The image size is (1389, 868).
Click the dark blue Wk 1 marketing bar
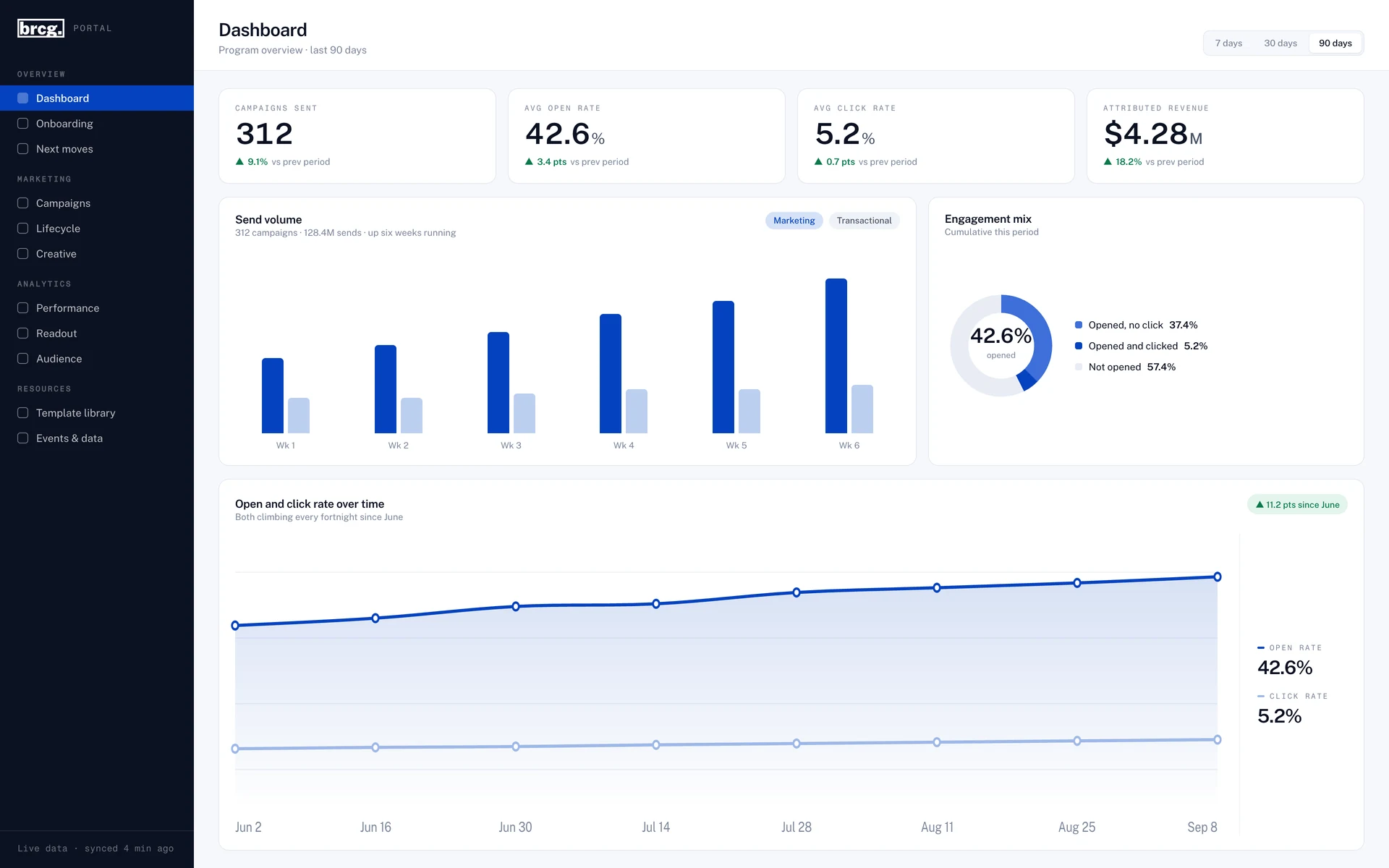(x=273, y=396)
